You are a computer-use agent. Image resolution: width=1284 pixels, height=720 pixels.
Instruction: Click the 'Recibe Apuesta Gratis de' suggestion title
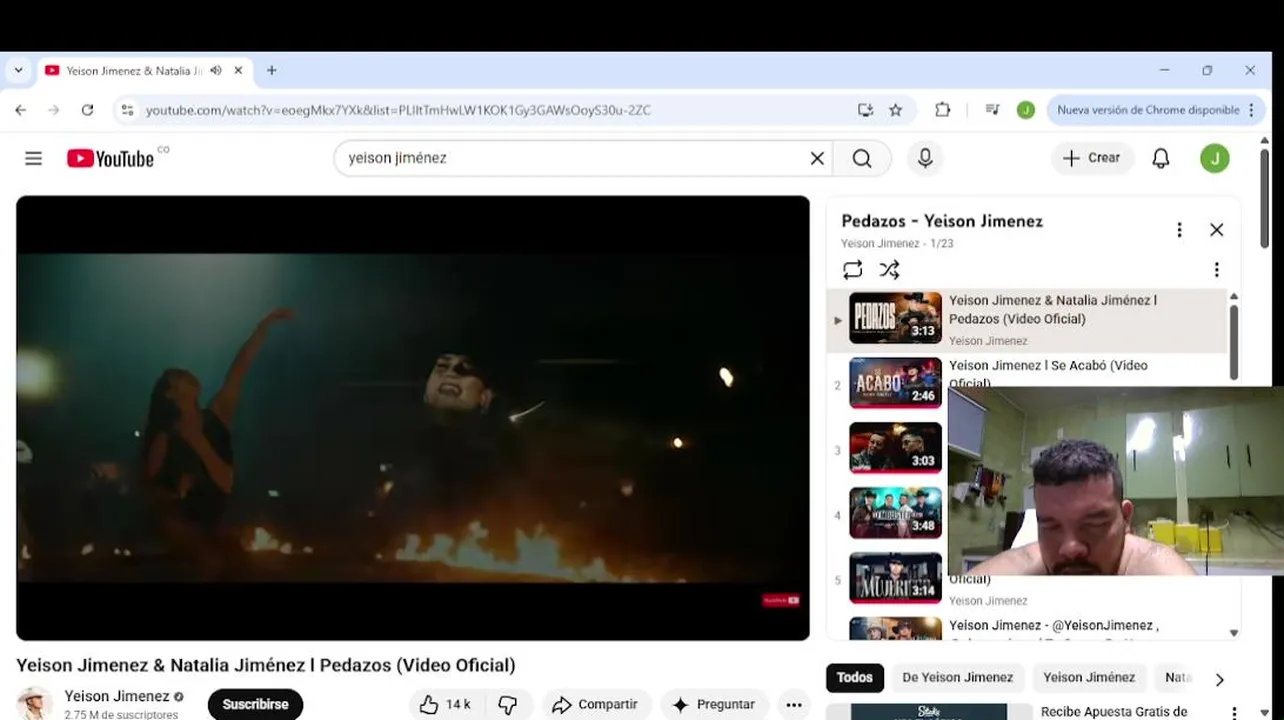coord(1114,712)
